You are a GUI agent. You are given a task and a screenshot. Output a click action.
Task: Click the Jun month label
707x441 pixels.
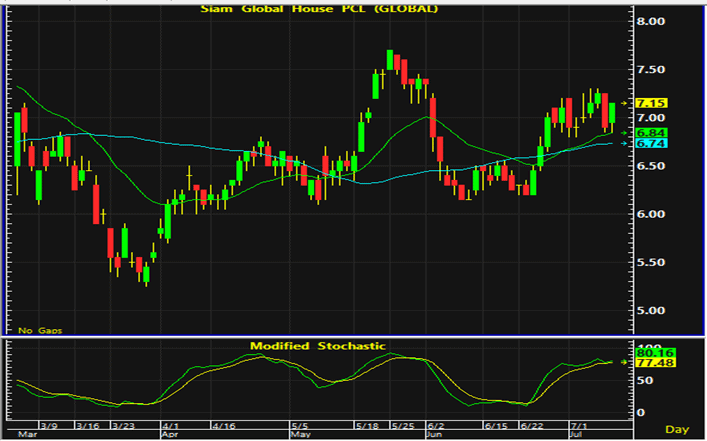click(434, 434)
